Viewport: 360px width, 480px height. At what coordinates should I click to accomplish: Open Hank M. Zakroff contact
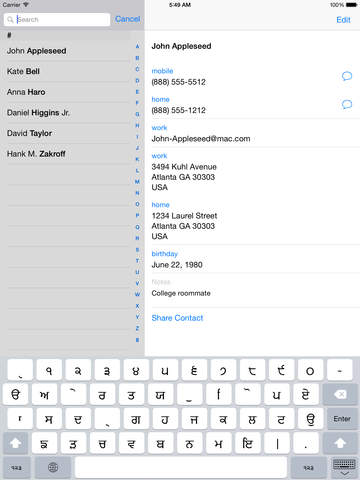click(x=65, y=154)
